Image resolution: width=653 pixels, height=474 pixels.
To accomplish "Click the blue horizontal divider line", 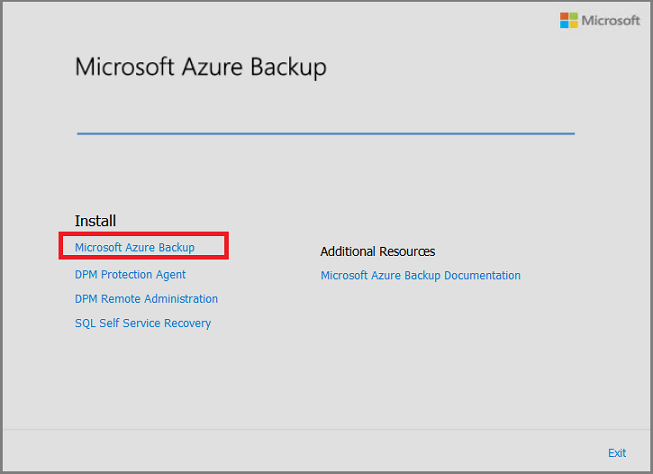I will pyautogui.click(x=326, y=133).
